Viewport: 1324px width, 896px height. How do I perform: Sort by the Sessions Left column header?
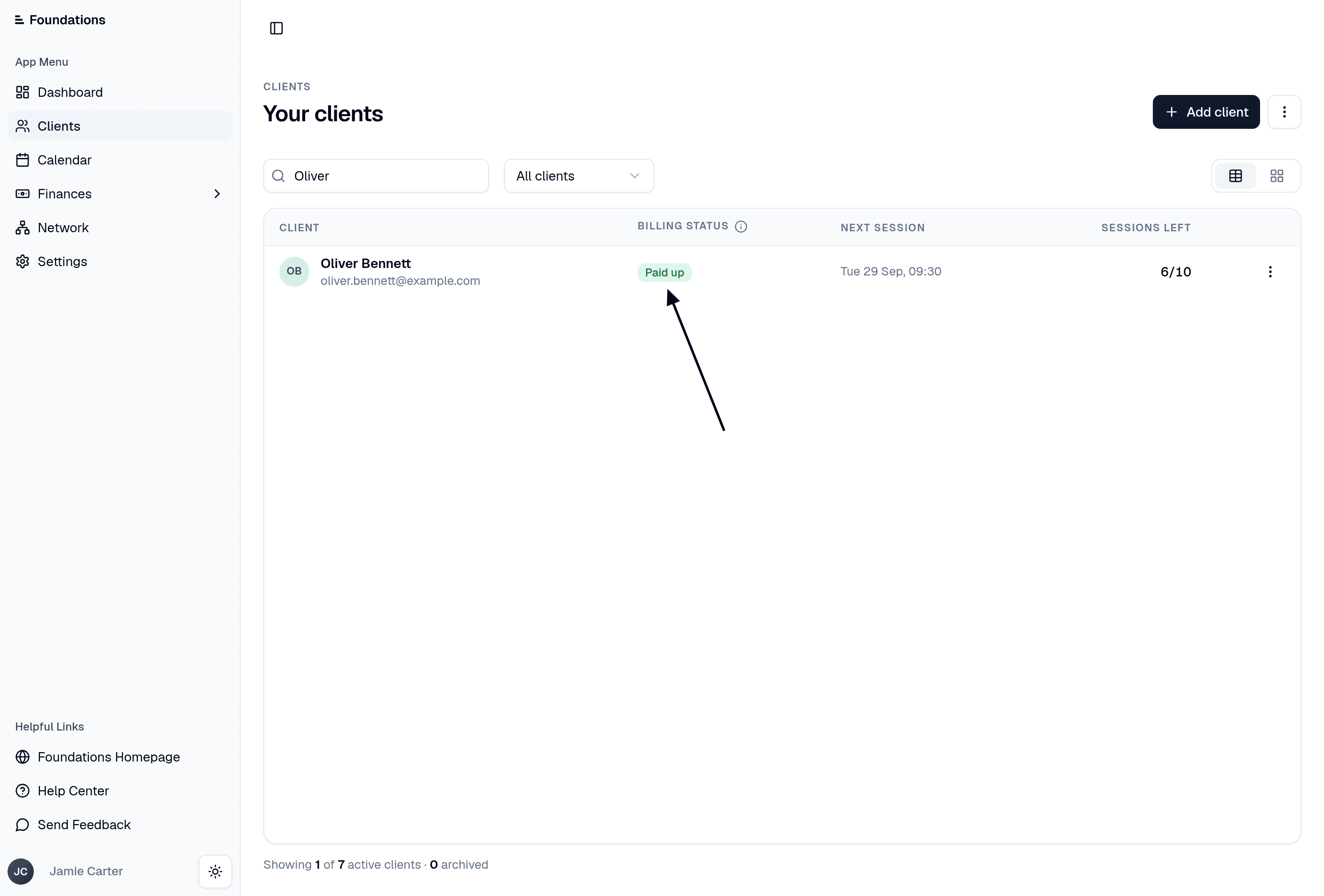[1146, 227]
